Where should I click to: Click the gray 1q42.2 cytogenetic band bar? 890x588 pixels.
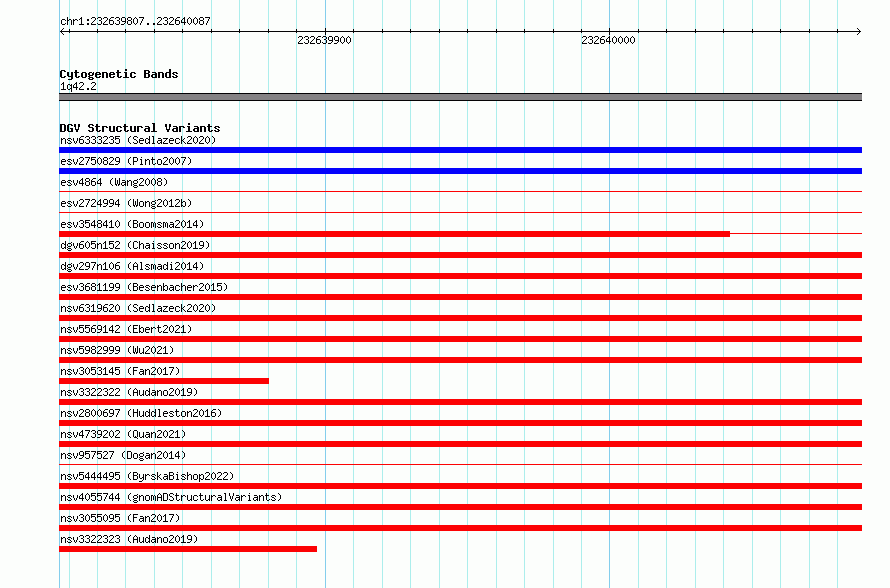pos(460,97)
